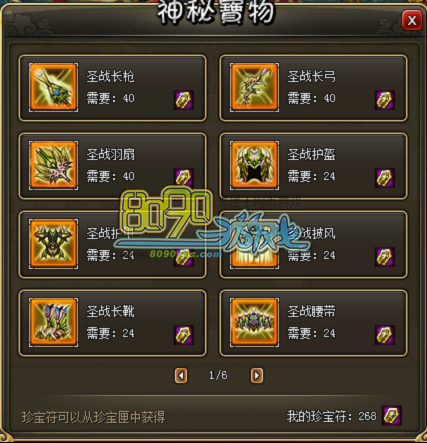Open the 圣战披风 cloak item card

pos(313,244)
